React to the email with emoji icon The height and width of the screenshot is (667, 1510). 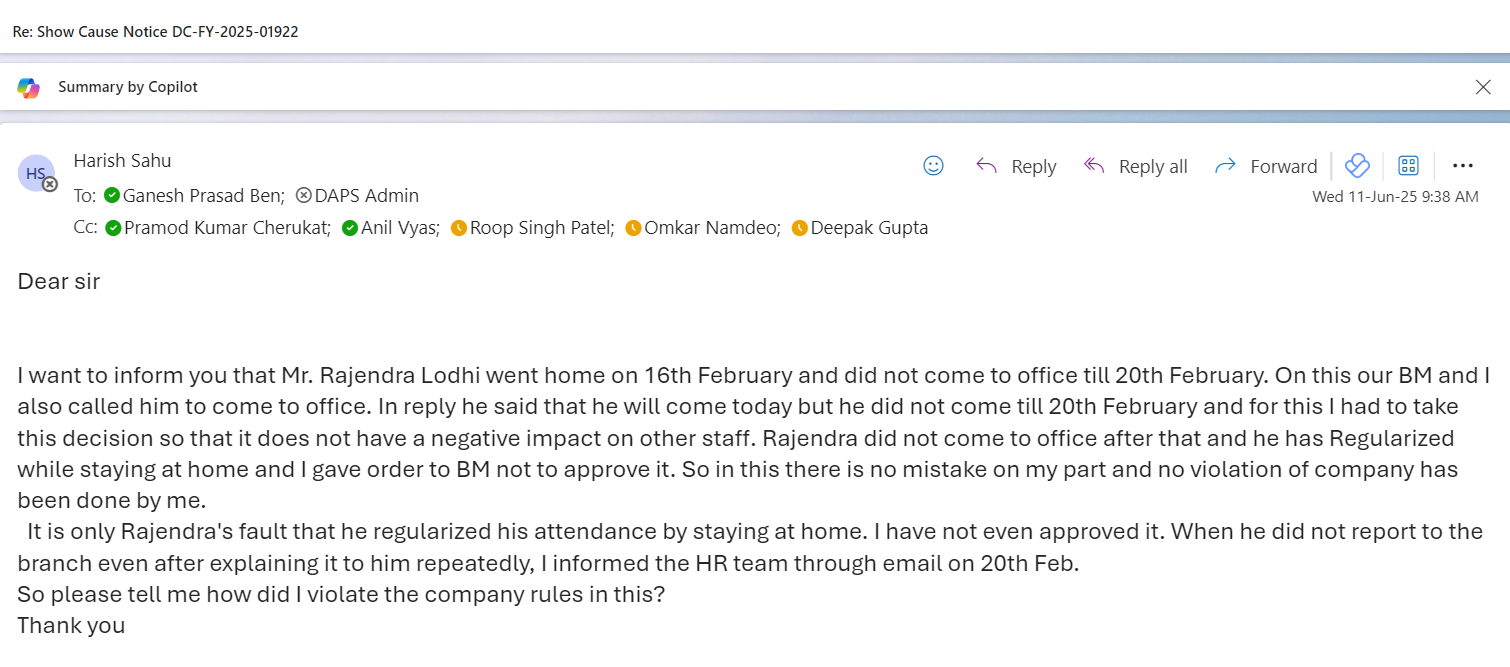pos(933,166)
